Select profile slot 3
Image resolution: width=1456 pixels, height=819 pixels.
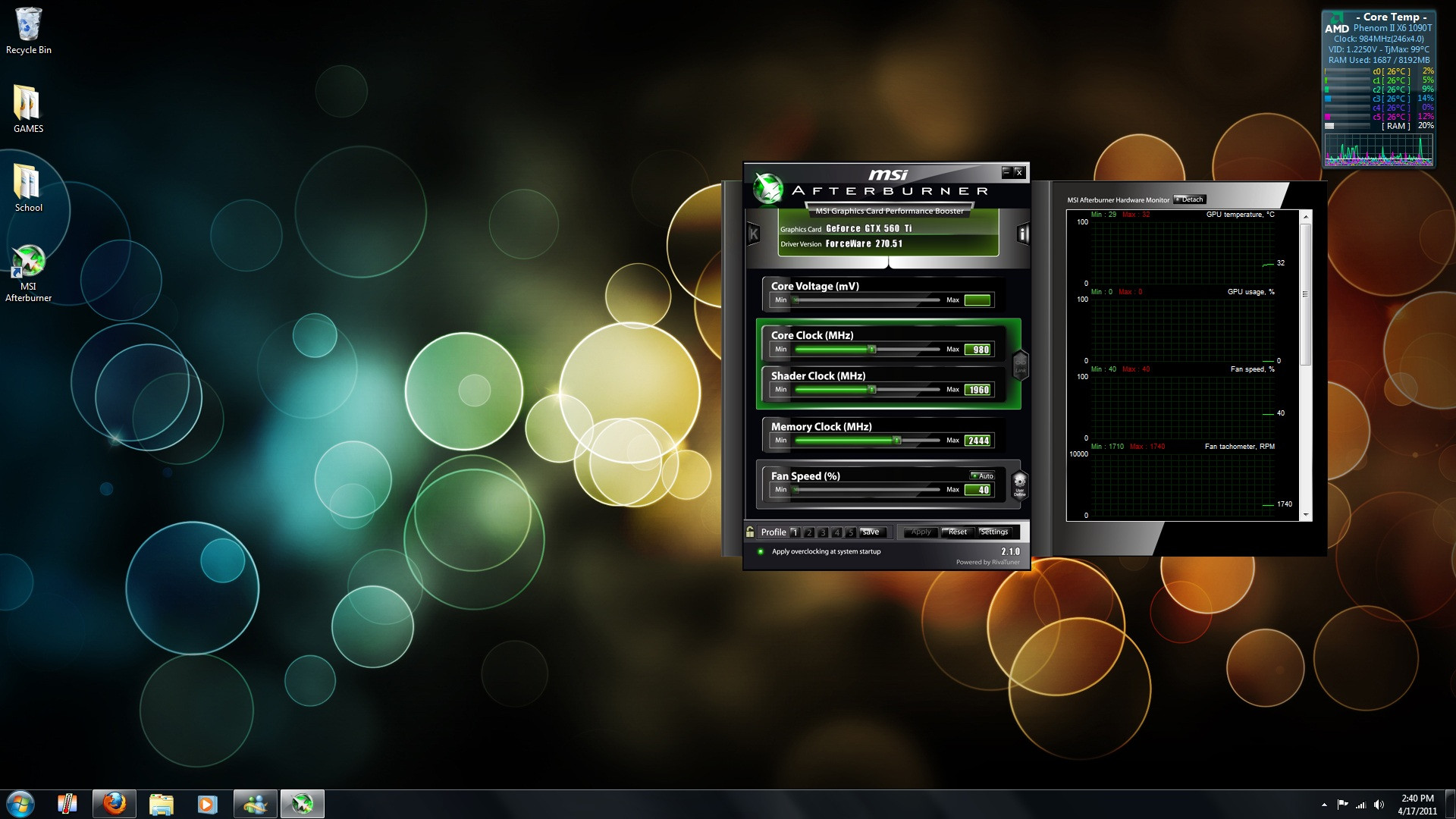[x=823, y=532]
